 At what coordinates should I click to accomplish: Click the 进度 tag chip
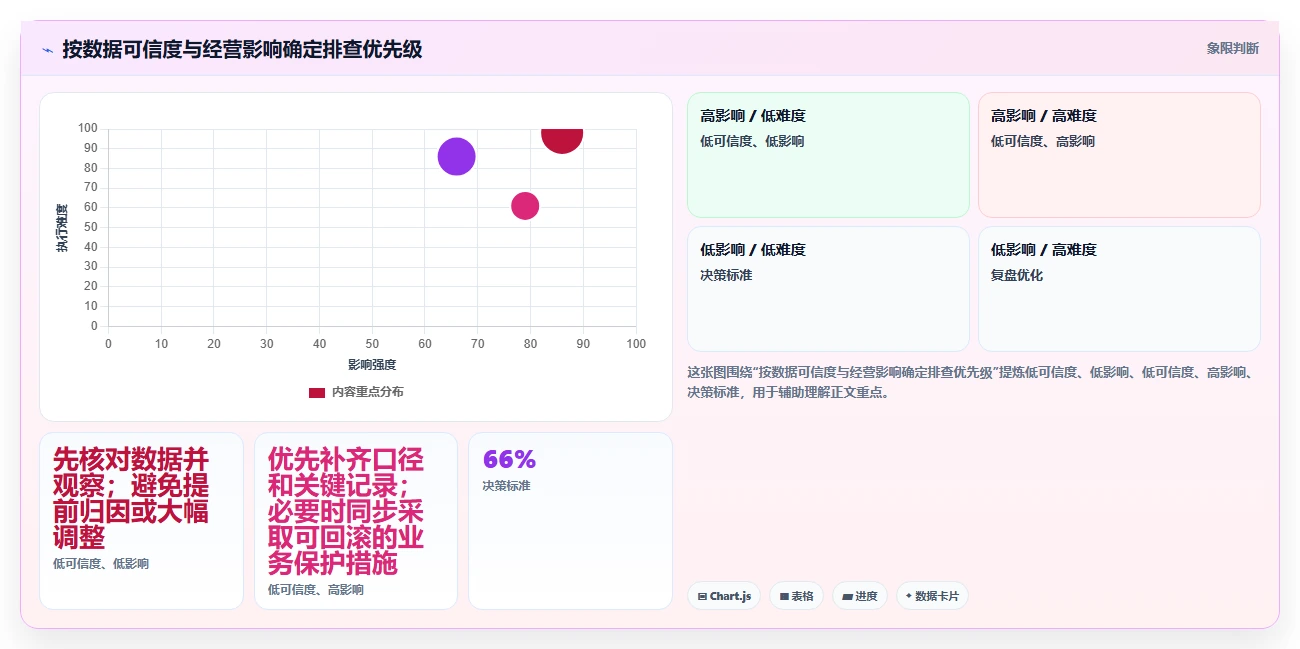coord(860,596)
